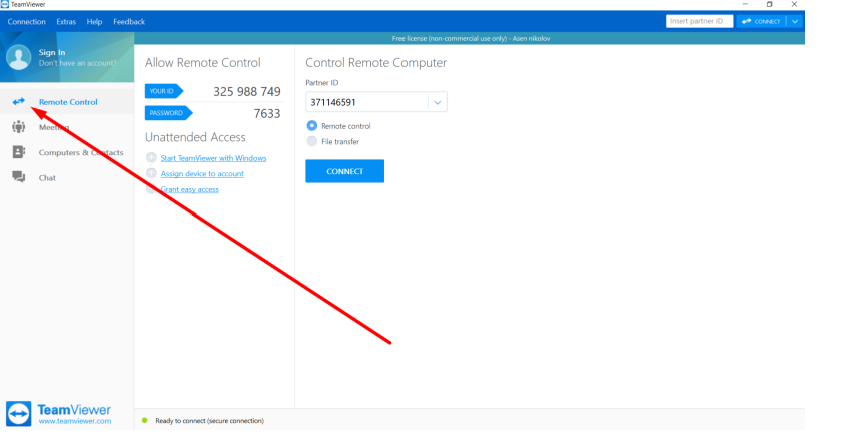
Task: Select the File transfer radio option
Action: [312, 141]
